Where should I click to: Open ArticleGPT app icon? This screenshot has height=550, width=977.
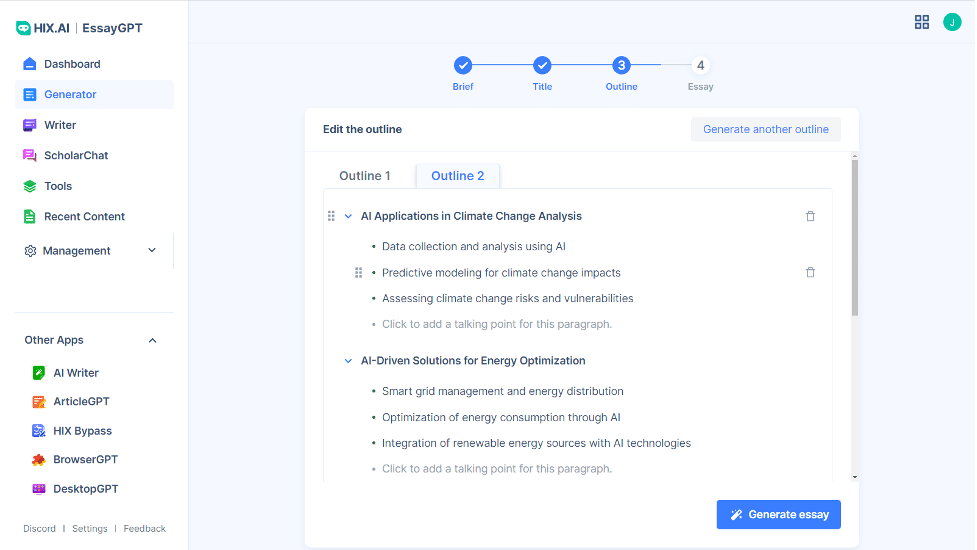tap(39, 402)
